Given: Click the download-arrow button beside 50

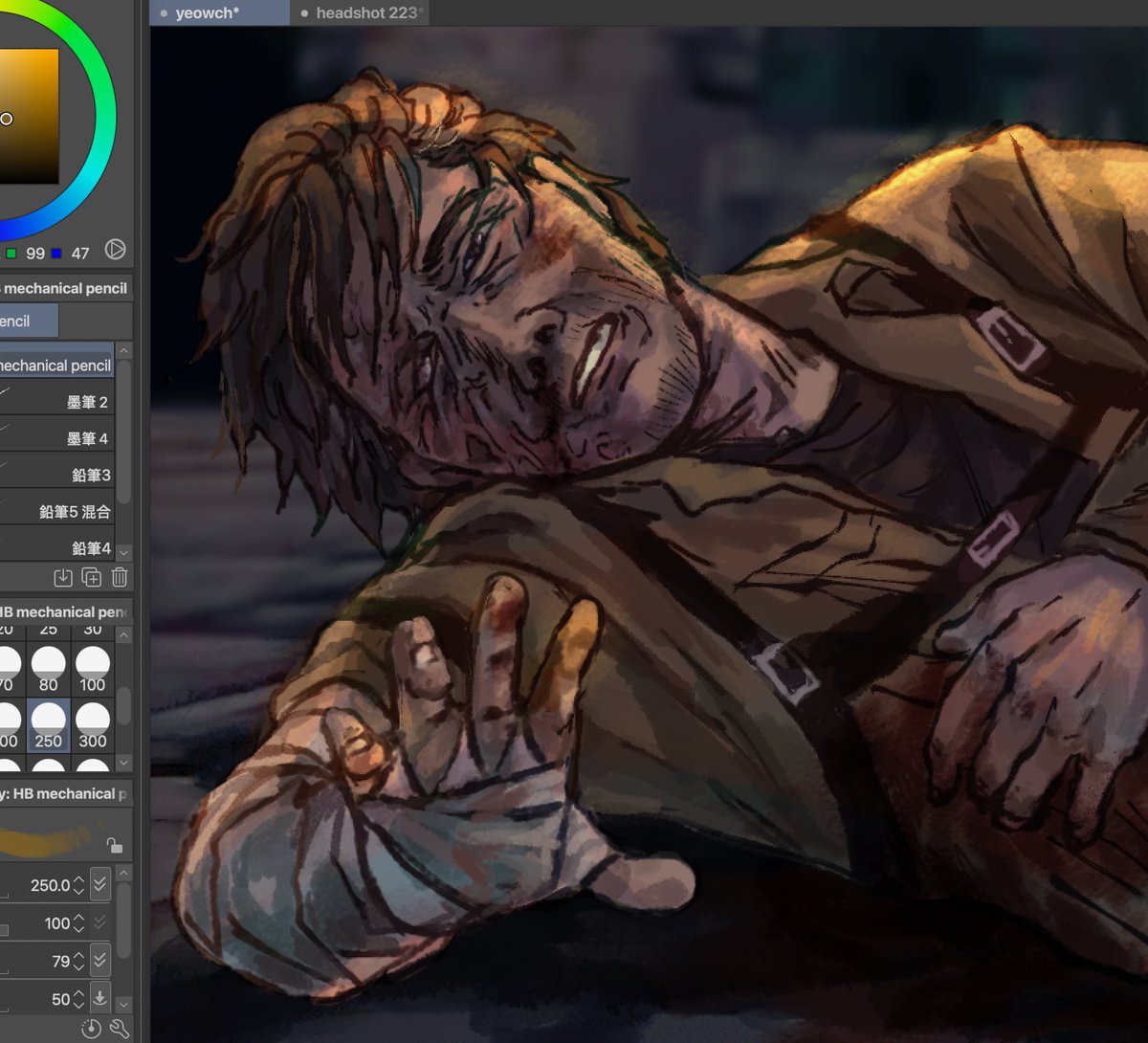Looking at the screenshot, I should click(x=100, y=997).
